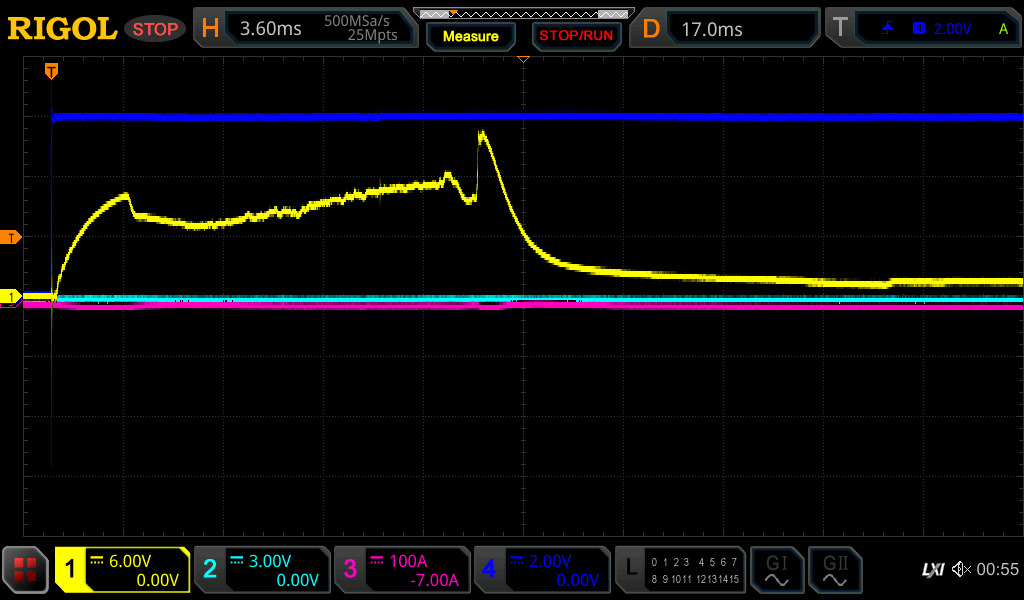Open the logic analyzer digital channels panel
1024x600 pixels.
[680, 570]
